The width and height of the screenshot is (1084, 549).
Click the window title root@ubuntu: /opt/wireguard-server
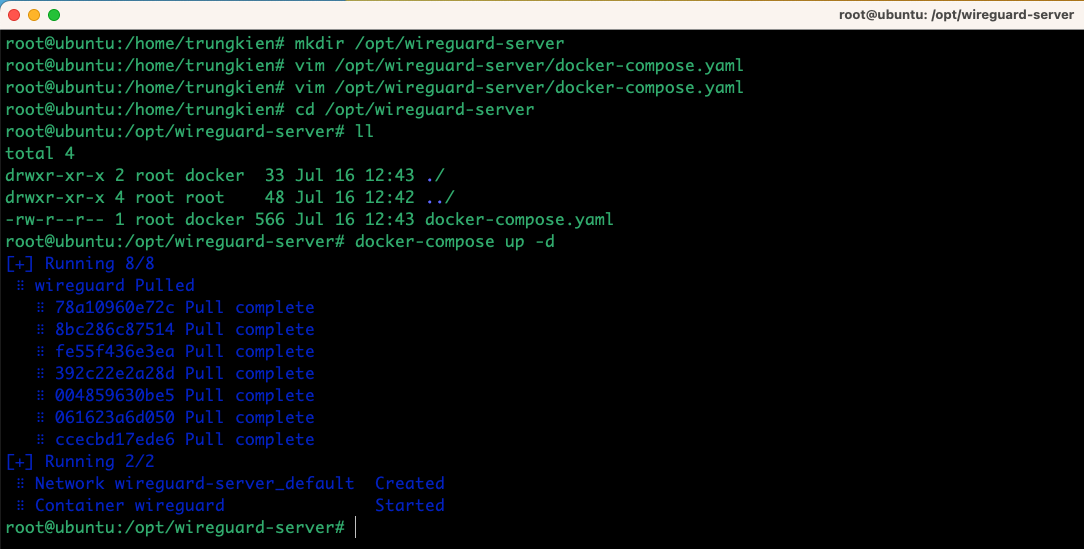pyautogui.click(x=956, y=15)
